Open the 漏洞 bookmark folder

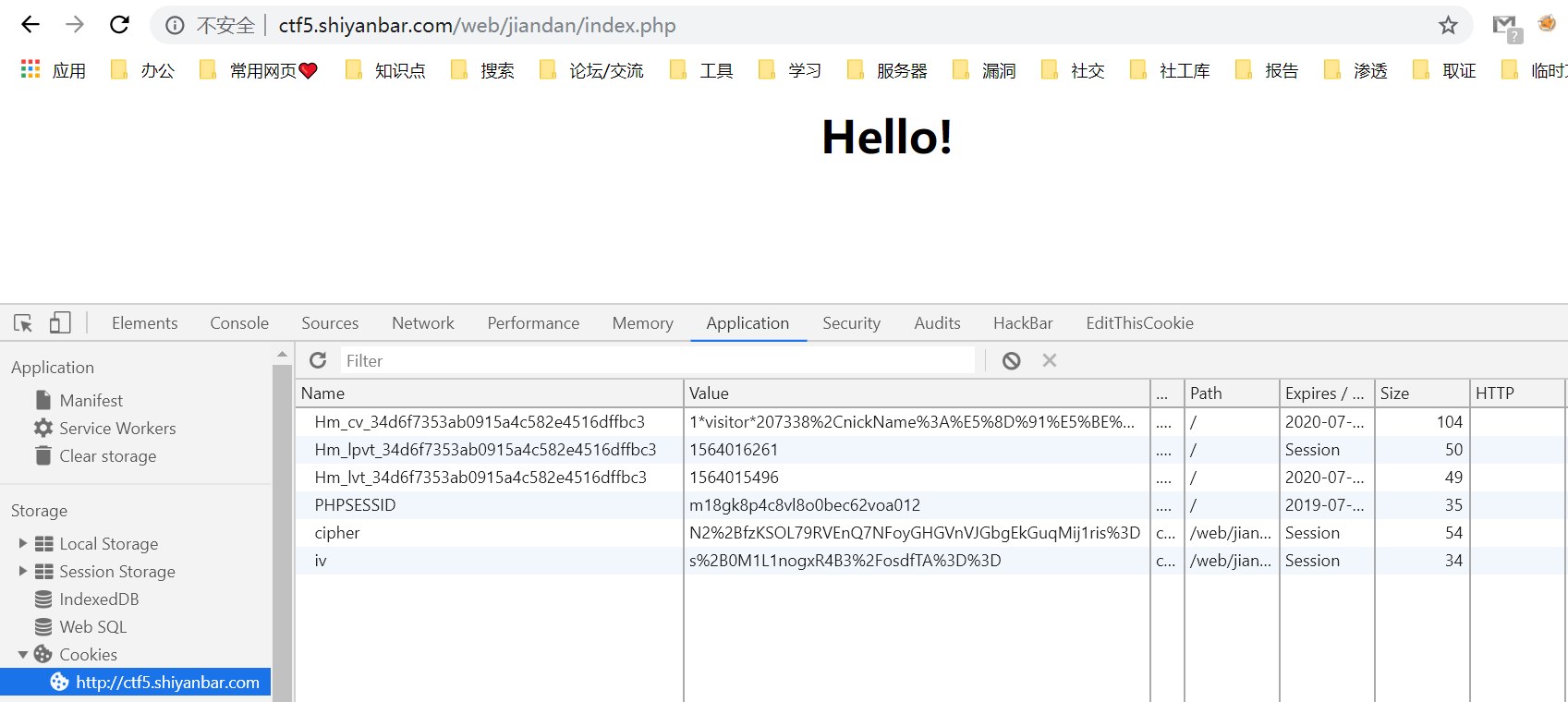coord(983,70)
